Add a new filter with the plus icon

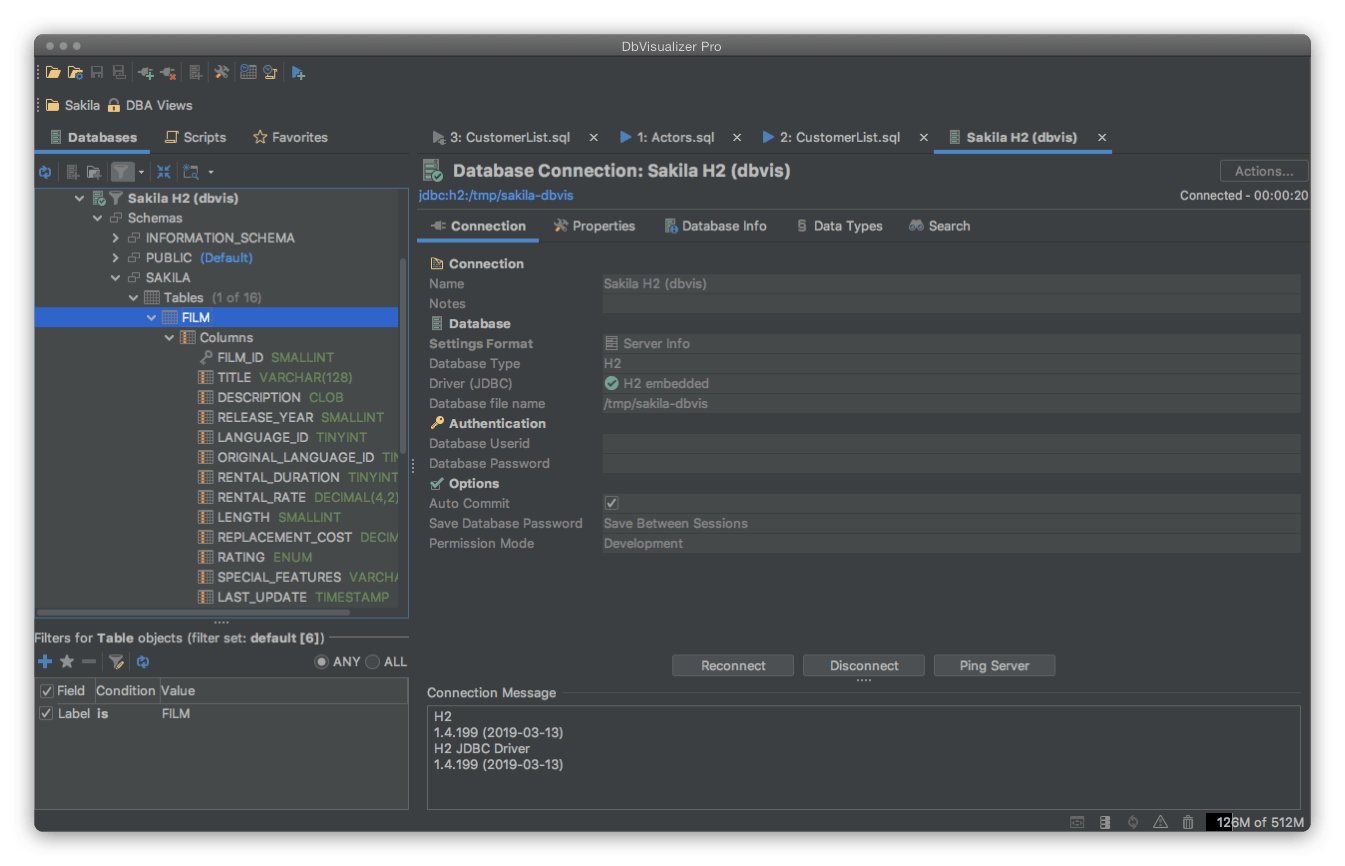tap(44, 661)
